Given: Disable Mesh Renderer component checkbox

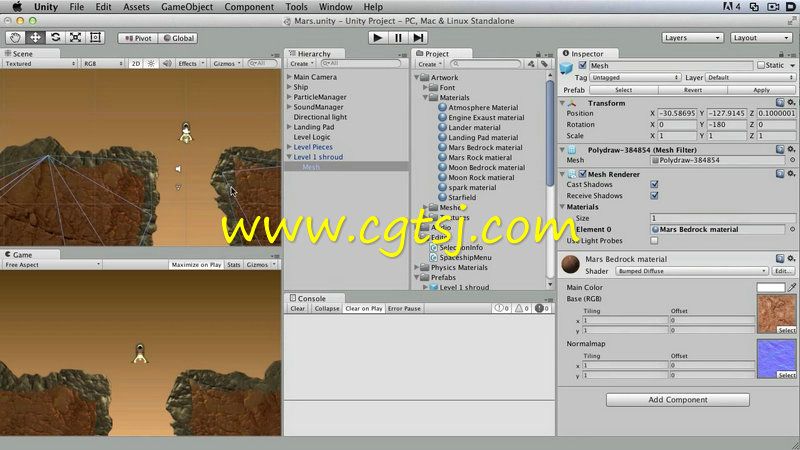Looking at the screenshot, I should tap(582, 174).
